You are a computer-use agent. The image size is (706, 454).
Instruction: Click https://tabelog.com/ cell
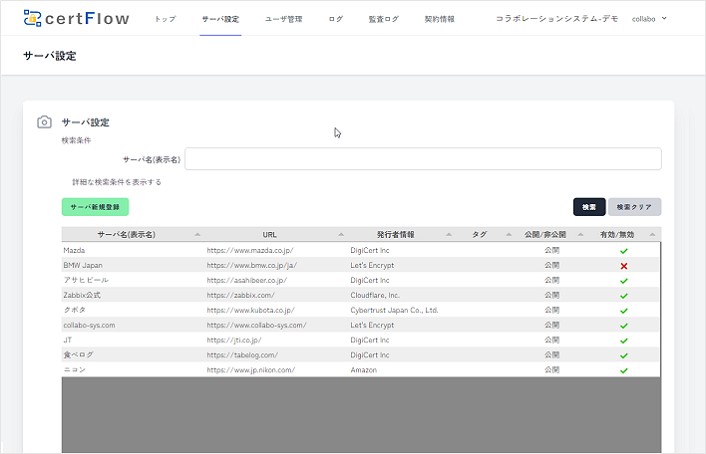click(242, 355)
